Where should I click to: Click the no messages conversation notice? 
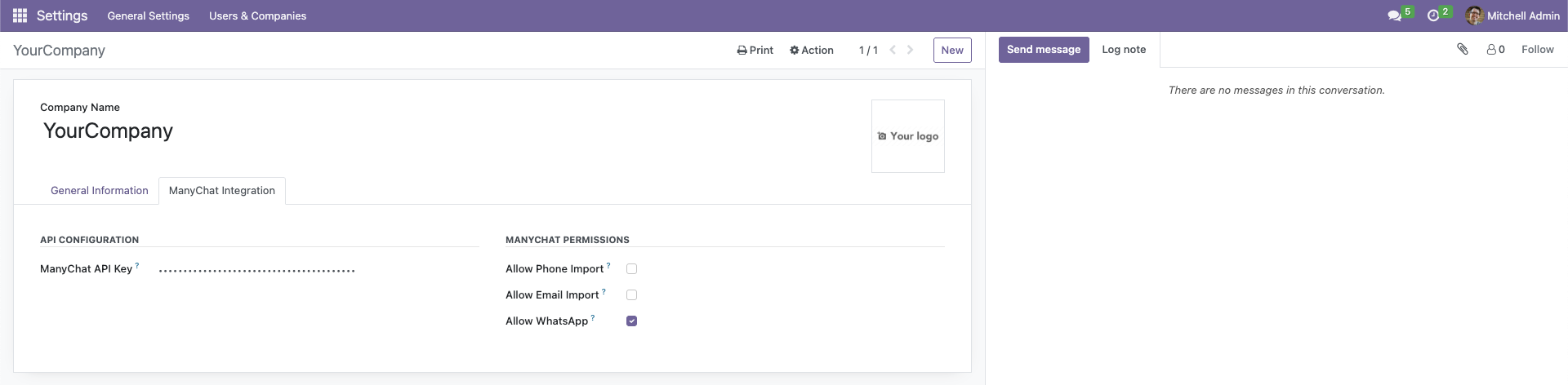(x=1276, y=91)
